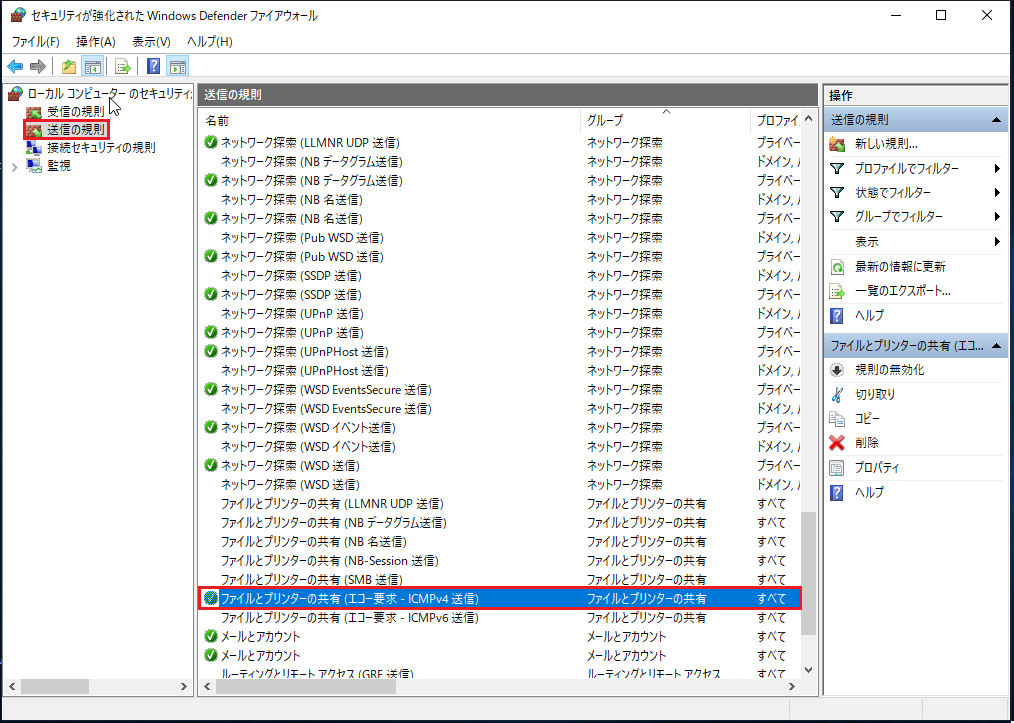Sort by グループ column header

coord(665,120)
